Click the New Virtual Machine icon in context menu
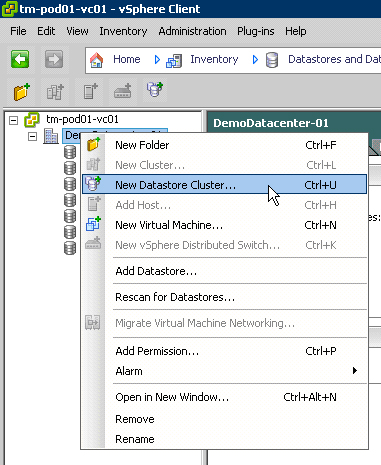Image resolution: width=381 pixels, height=465 pixels. coord(93,224)
